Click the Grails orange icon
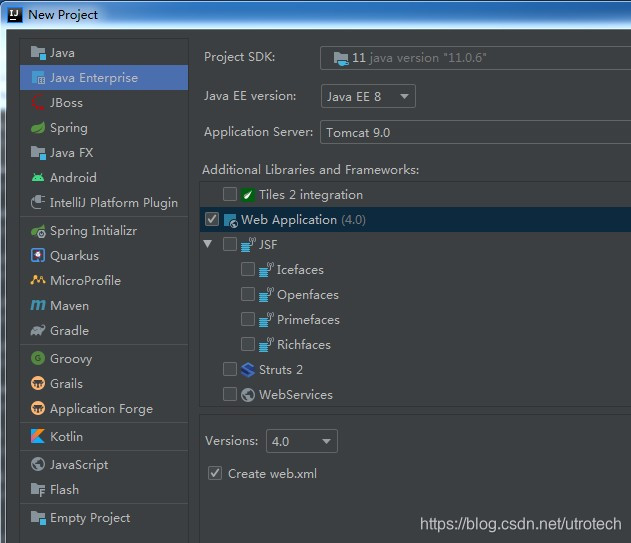 pyautogui.click(x=38, y=383)
